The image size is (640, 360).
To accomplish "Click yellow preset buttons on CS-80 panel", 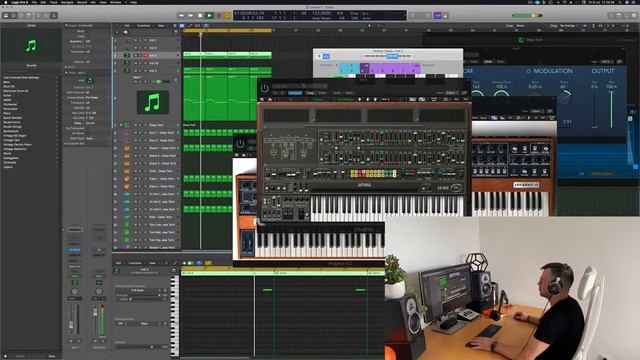I will pos(373,173).
